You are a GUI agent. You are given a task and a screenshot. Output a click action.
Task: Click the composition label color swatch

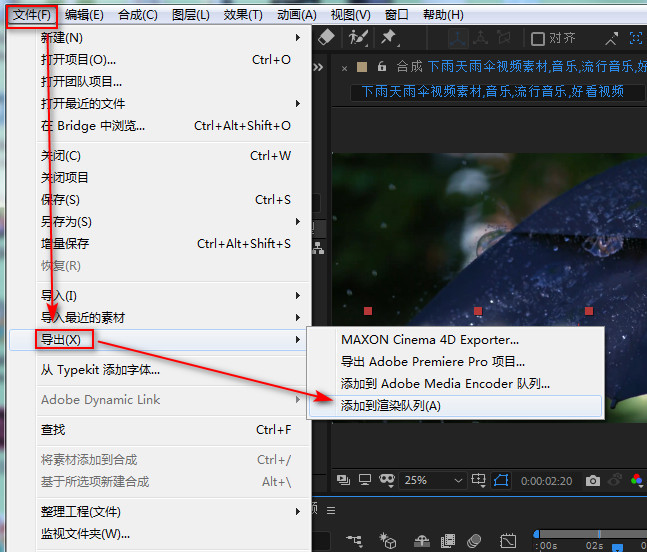point(362,67)
